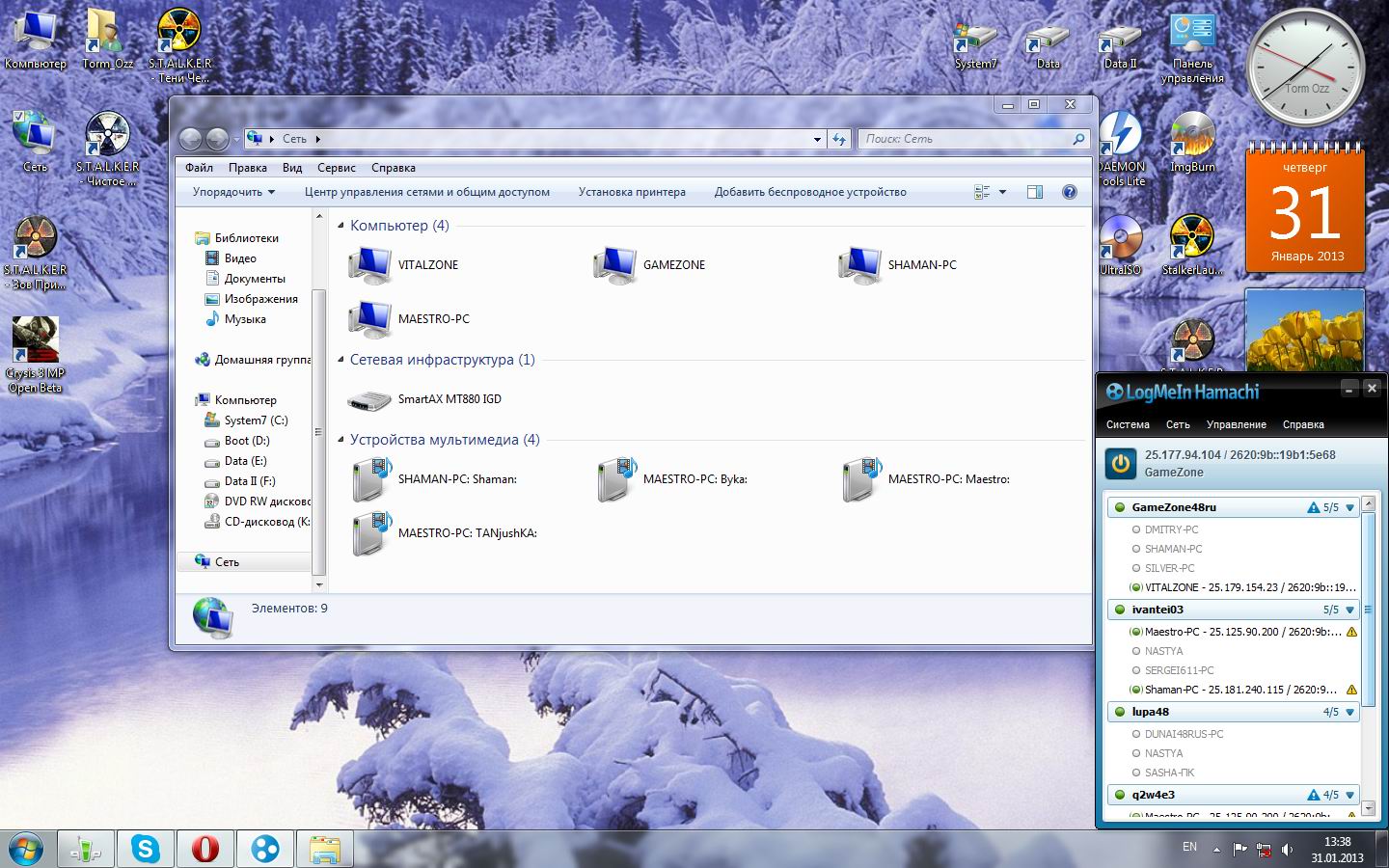The image size is (1389, 868).
Task: Click the refresh button beside address bar
Action: (x=839, y=139)
